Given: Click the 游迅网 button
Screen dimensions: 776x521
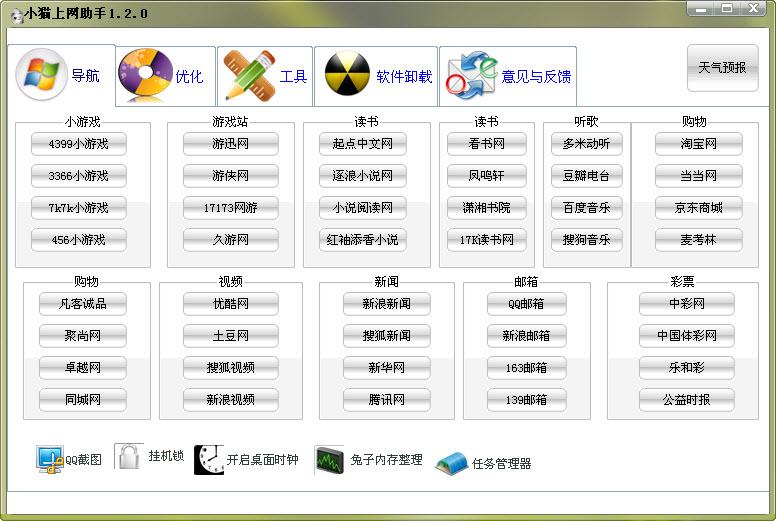Looking at the screenshot, I should [231, 144].
